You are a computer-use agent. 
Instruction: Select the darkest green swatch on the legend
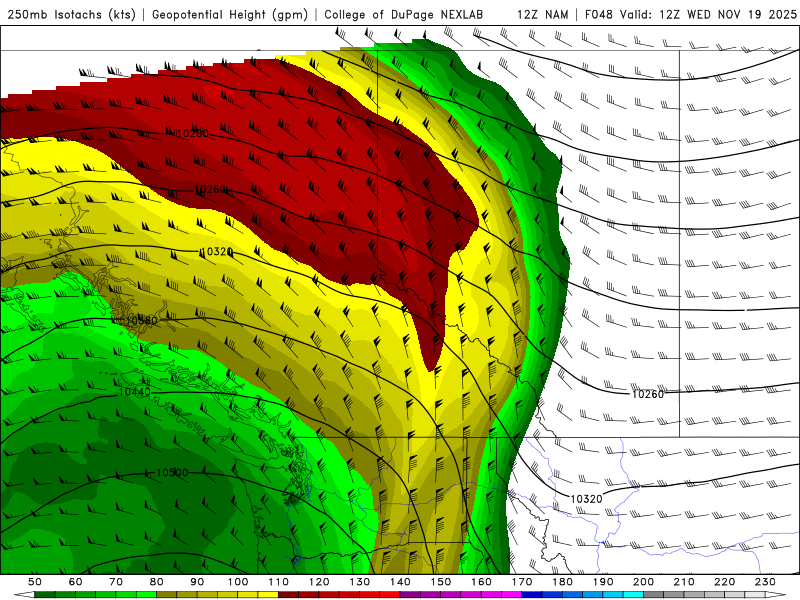[x=45, y=595]
